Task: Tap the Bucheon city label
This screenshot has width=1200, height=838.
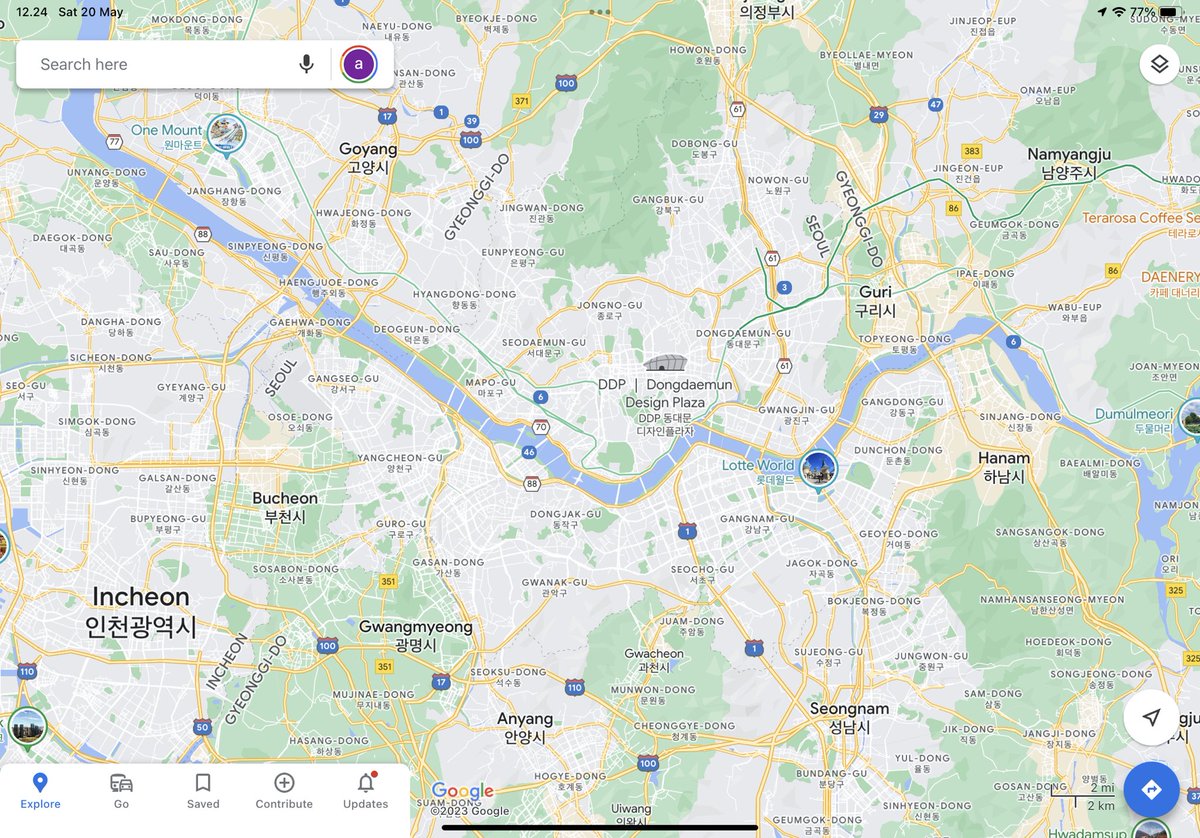Action: click(285, 507)
